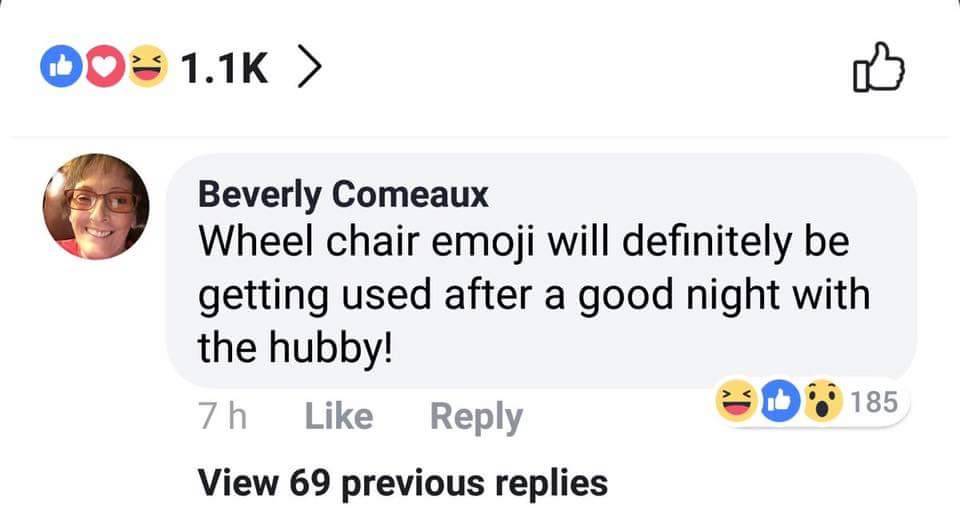Image resolution: width=960 pixels, height=512 pixels.
Task: Click the "the hubby!" line of the comment
Action: [294, 347]
